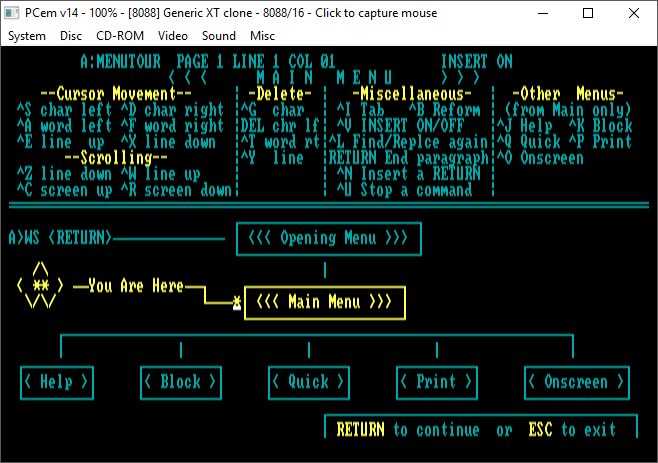
Task: Click 'RETURN to continue' text
Action: [x=407, y=430]
